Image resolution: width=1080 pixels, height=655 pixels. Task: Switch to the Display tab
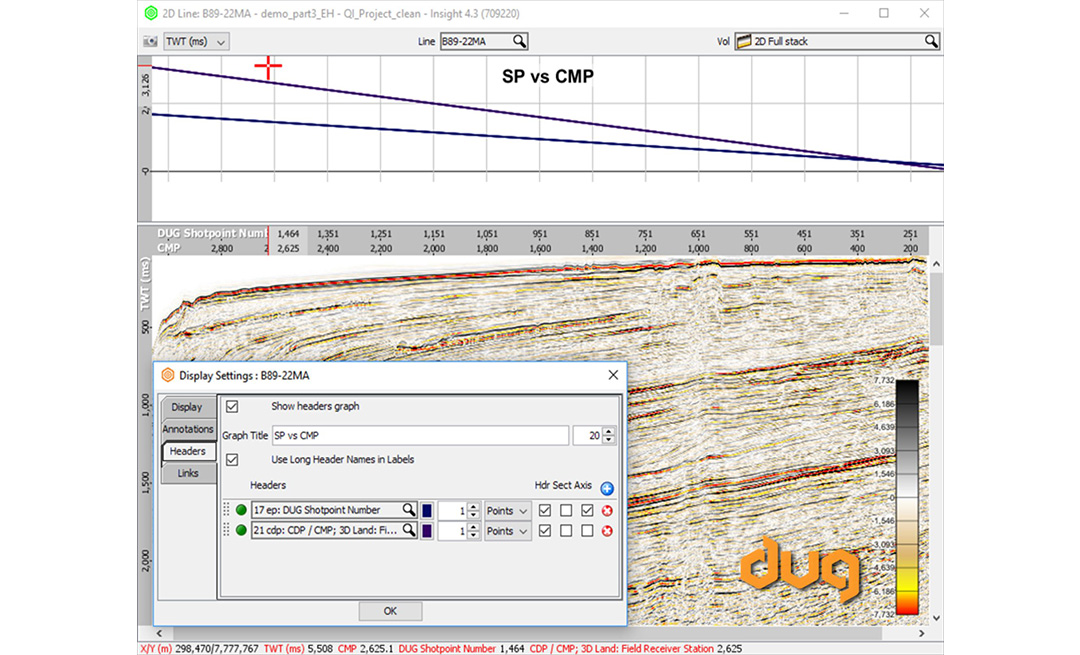pyautogui.click(x=188, y=407)
